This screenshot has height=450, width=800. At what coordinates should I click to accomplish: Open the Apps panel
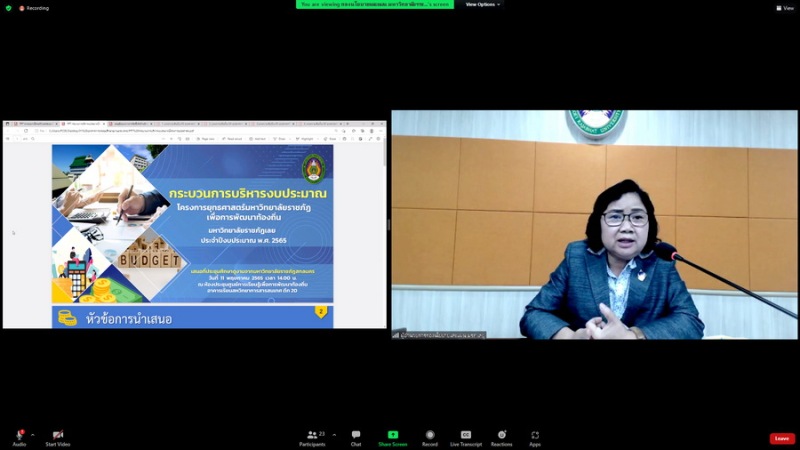click(535, 435)
